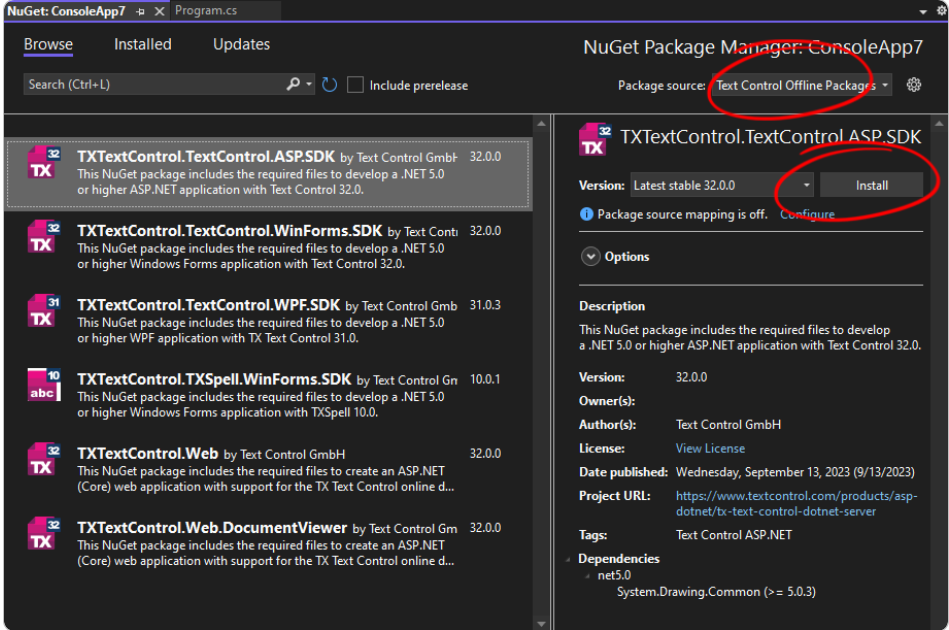Screen dimensions: 949x630
Task: Open package source settings gear
Action: point(914,85)
